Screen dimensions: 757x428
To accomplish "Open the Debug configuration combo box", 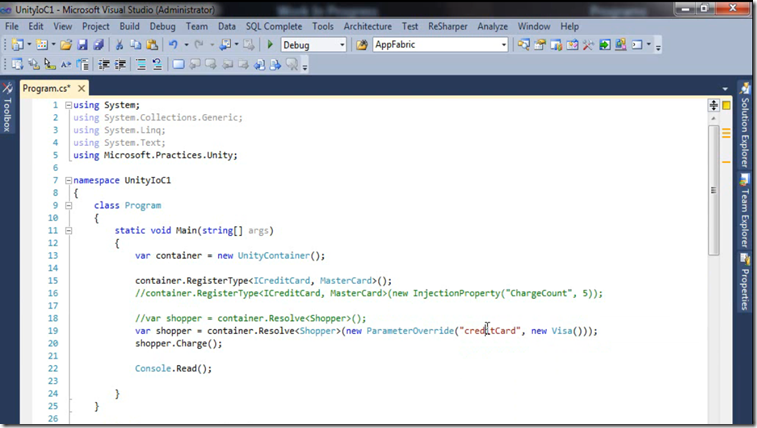I will 313,45.
